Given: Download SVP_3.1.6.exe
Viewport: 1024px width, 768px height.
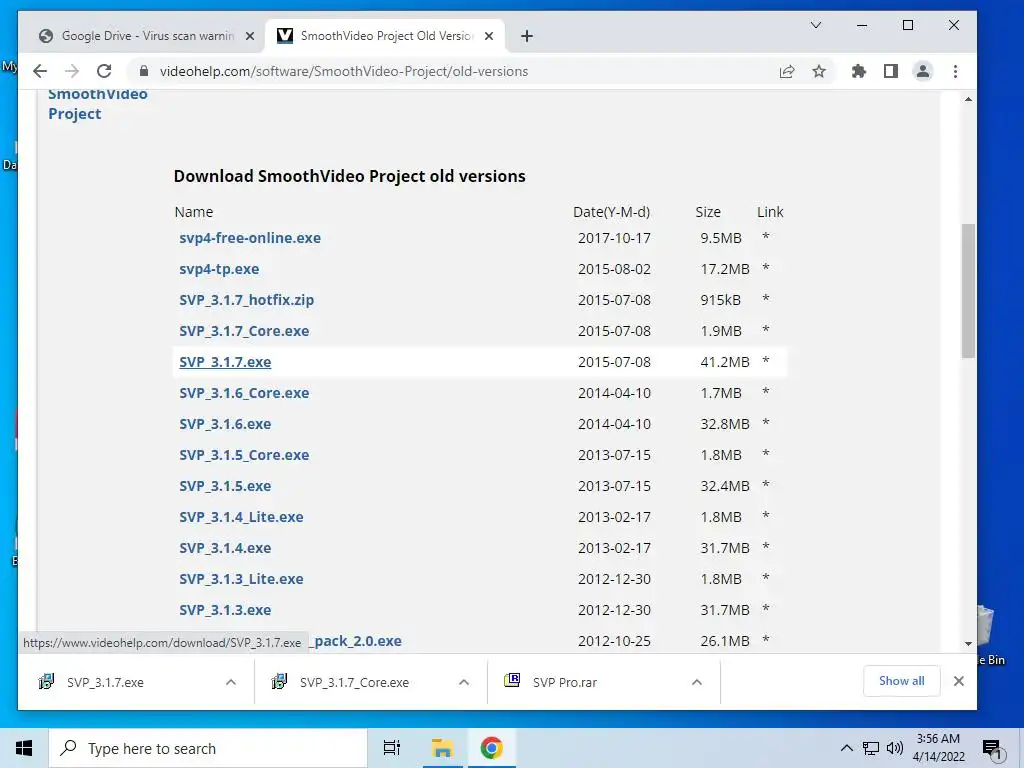Looking at the screenshot, I should coord(225,424).
